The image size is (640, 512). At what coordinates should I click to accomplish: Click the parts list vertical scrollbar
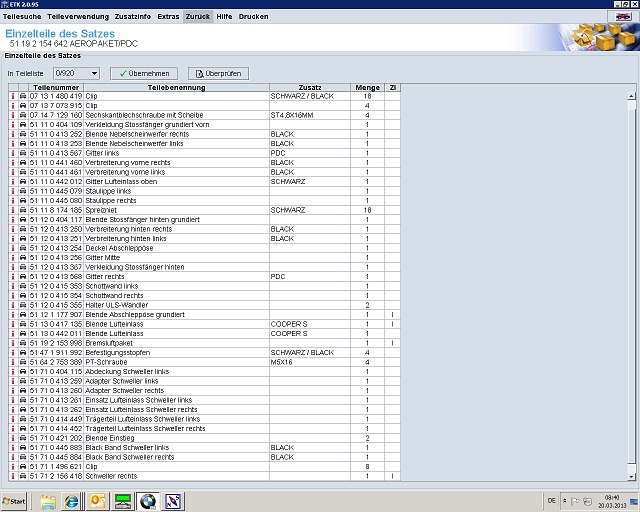tap(632, 280)
